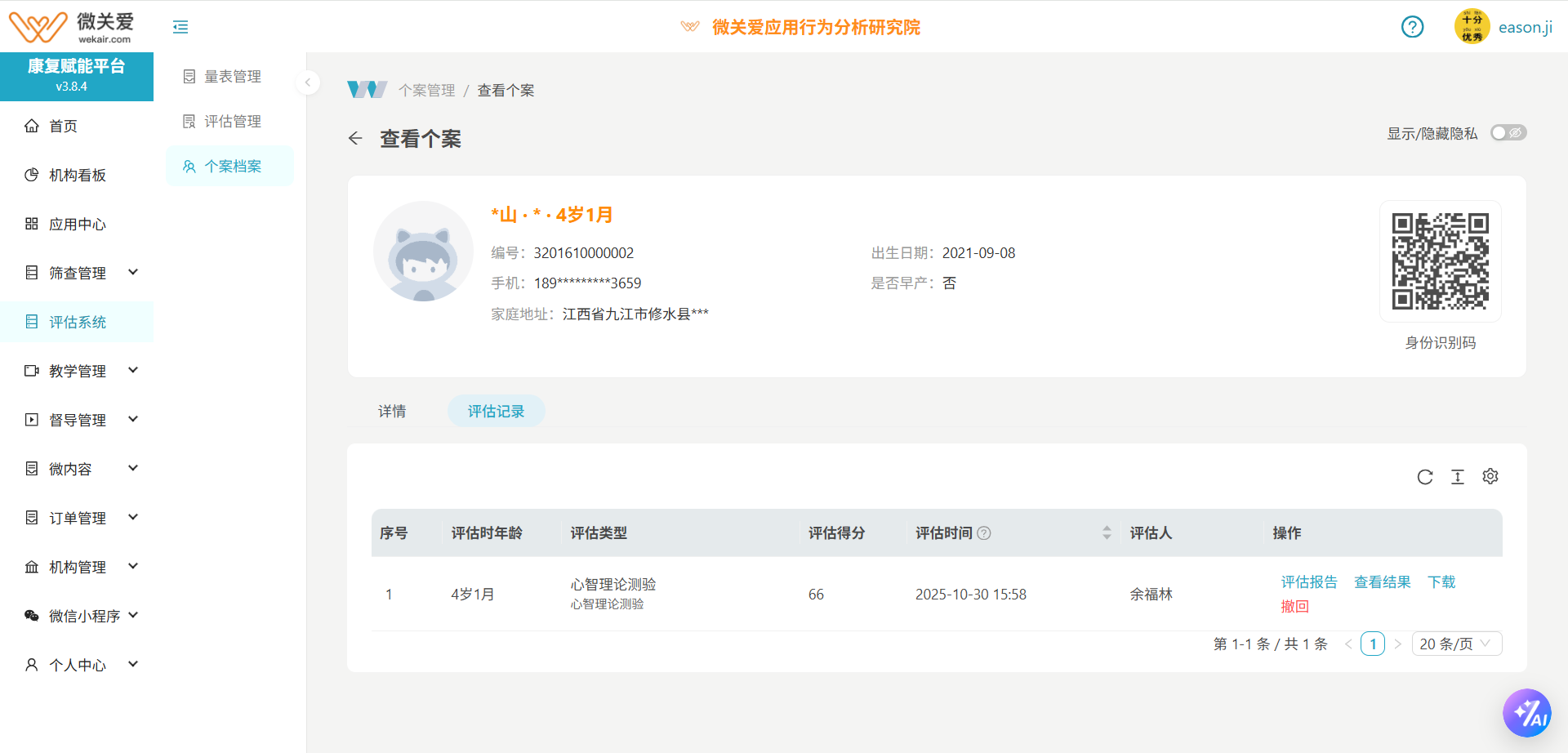Collapse the sidebar with the menu fold icon
1568x753 pixels.
(180, 27)
